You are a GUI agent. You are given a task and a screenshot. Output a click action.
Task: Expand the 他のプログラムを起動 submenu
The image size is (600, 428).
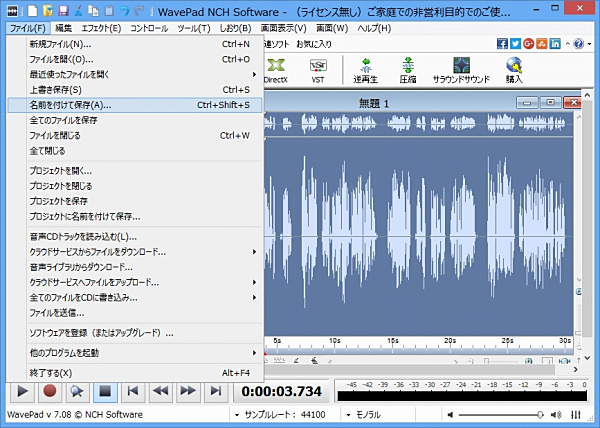pyautogui.click(x=135, y=353)
